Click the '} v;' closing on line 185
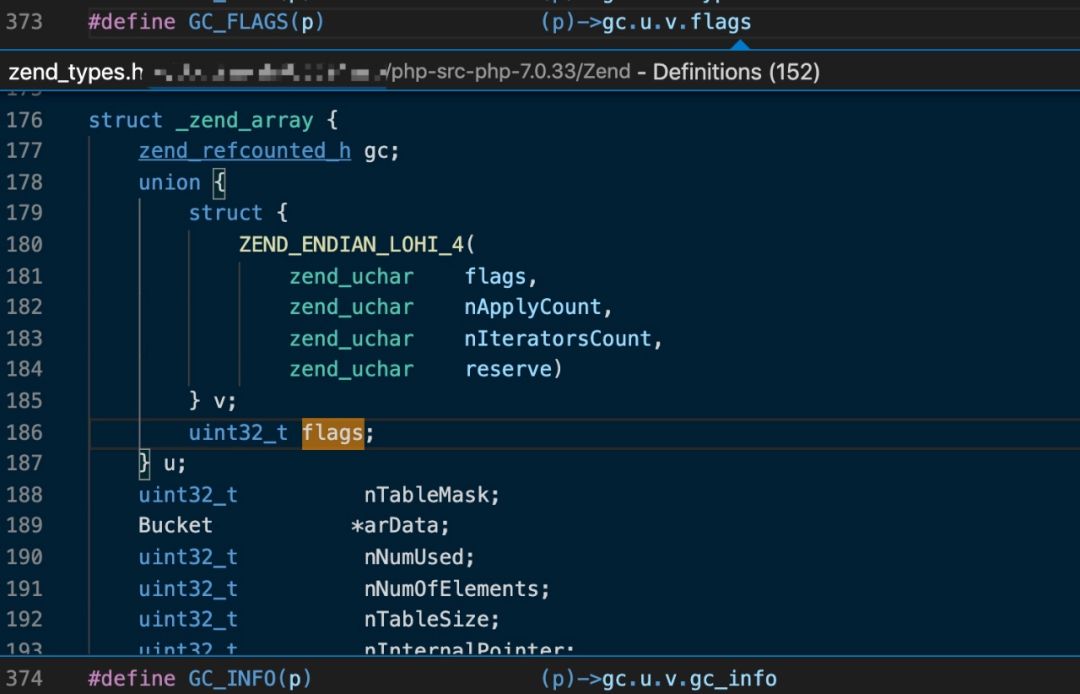This screenshot has height=694, width=1080. tap(213, 401)
